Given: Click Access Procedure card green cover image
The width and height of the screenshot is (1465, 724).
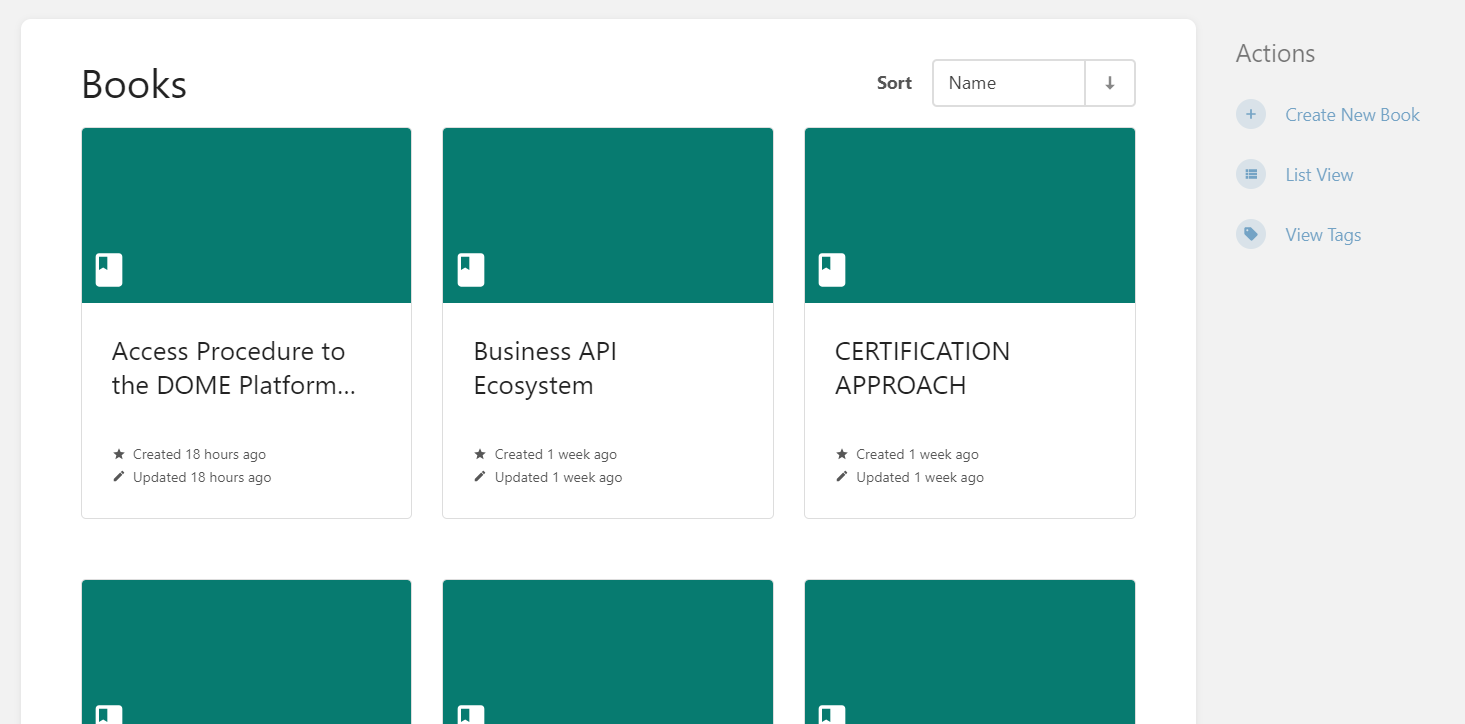Looking at the screenshot, I should coord(246,215).
